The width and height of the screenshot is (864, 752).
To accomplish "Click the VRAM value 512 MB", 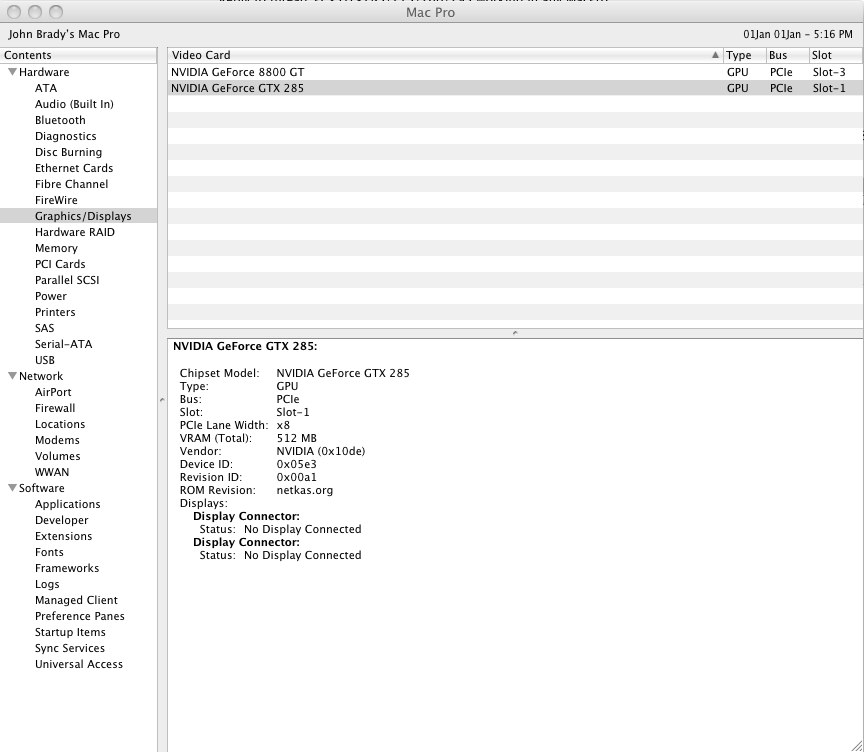I will tap(296, 438).
